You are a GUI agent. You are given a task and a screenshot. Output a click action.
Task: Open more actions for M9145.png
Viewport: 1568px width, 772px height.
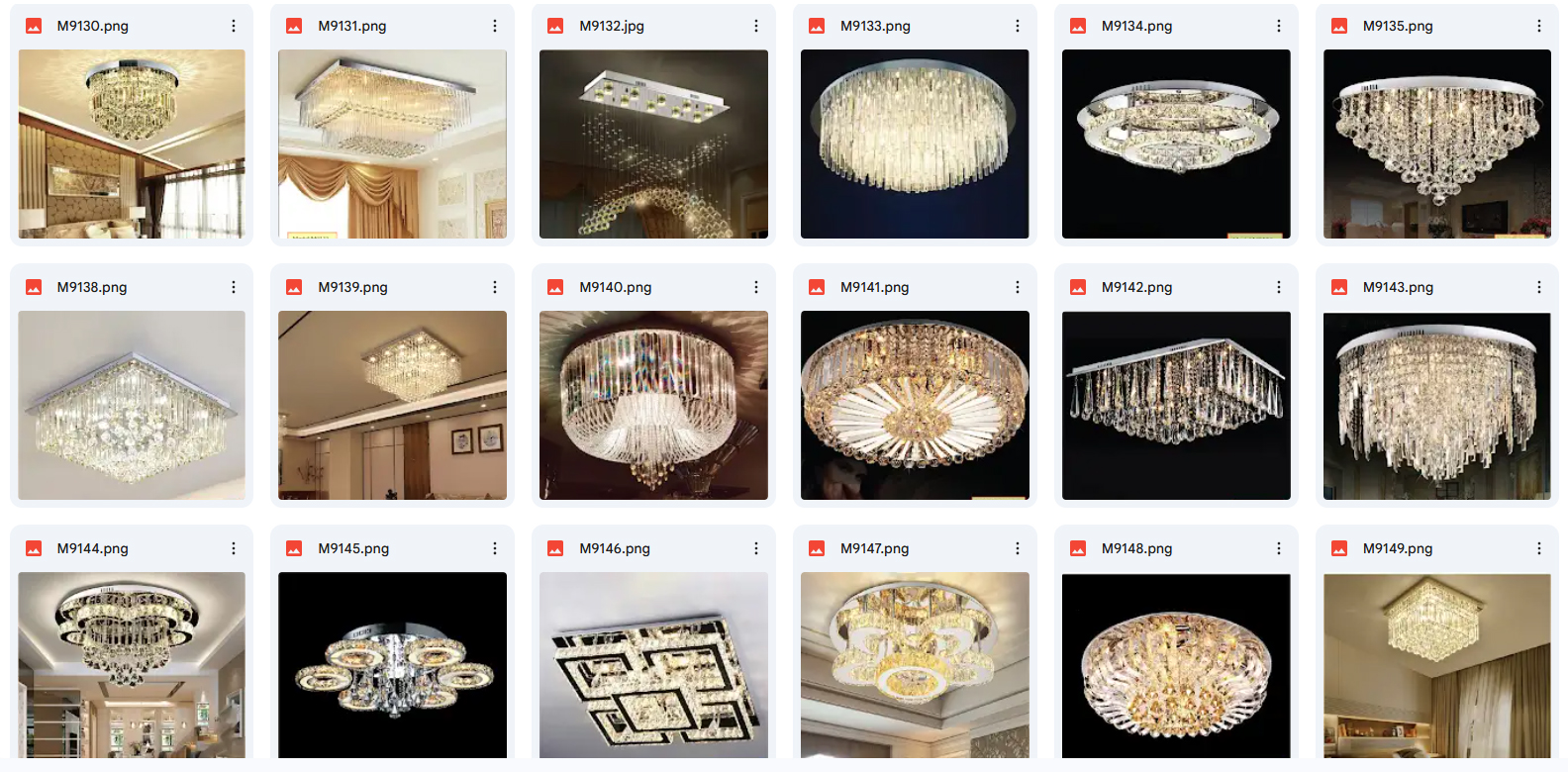point(495,548)
